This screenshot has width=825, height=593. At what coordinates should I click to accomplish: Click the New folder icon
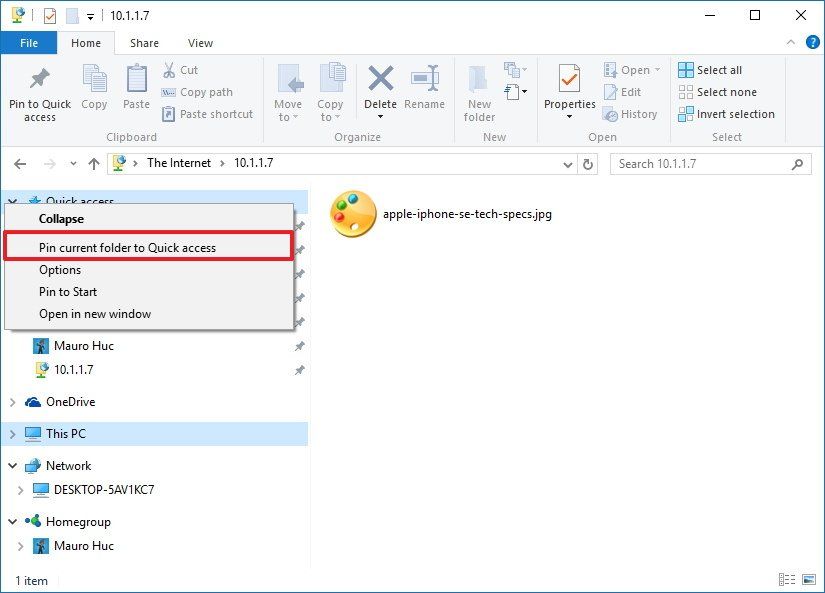point(480,90)
